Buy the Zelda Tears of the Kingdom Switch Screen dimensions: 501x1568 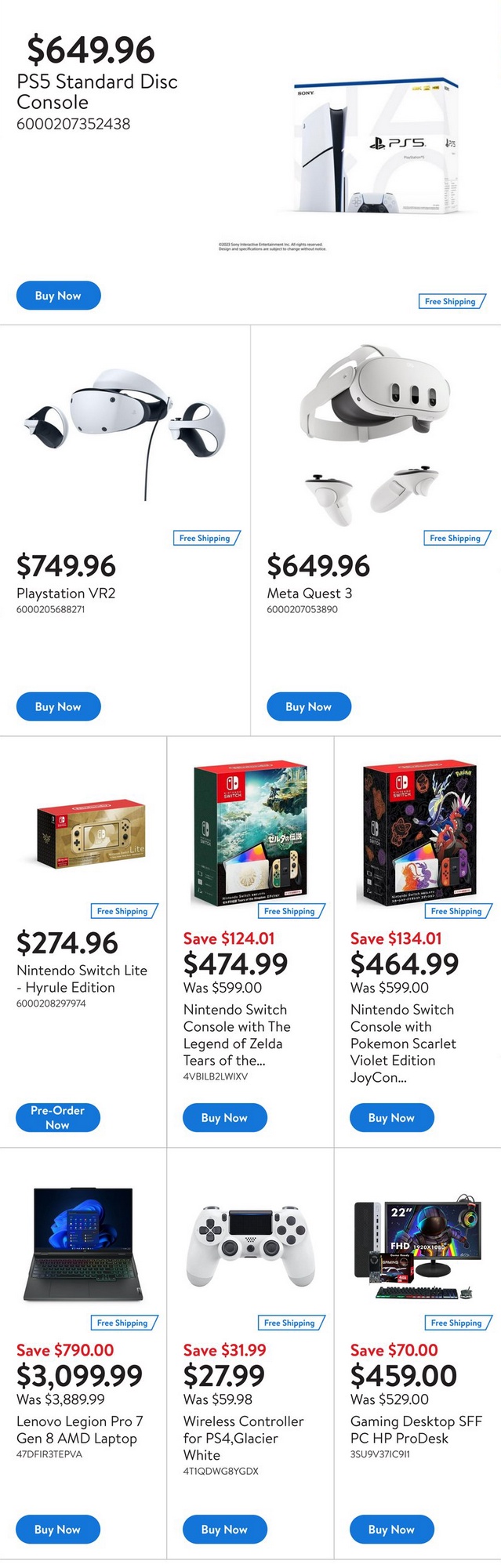pos(224,1118)
